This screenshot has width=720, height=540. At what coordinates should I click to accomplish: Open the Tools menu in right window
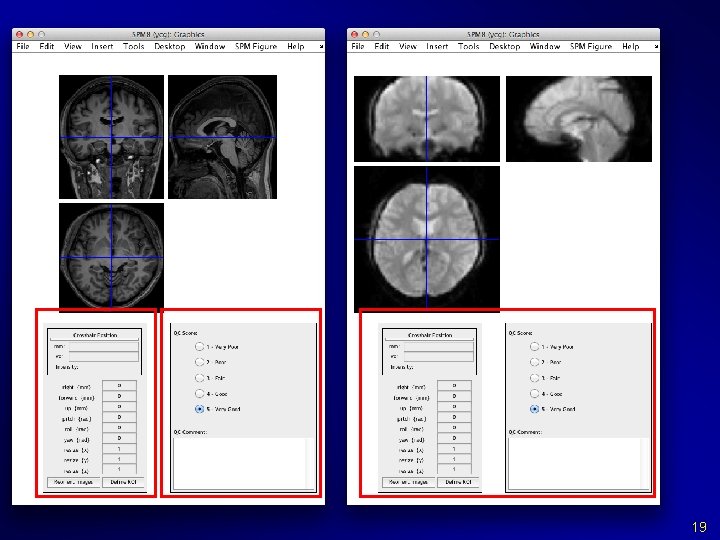(x=468, y=46)
